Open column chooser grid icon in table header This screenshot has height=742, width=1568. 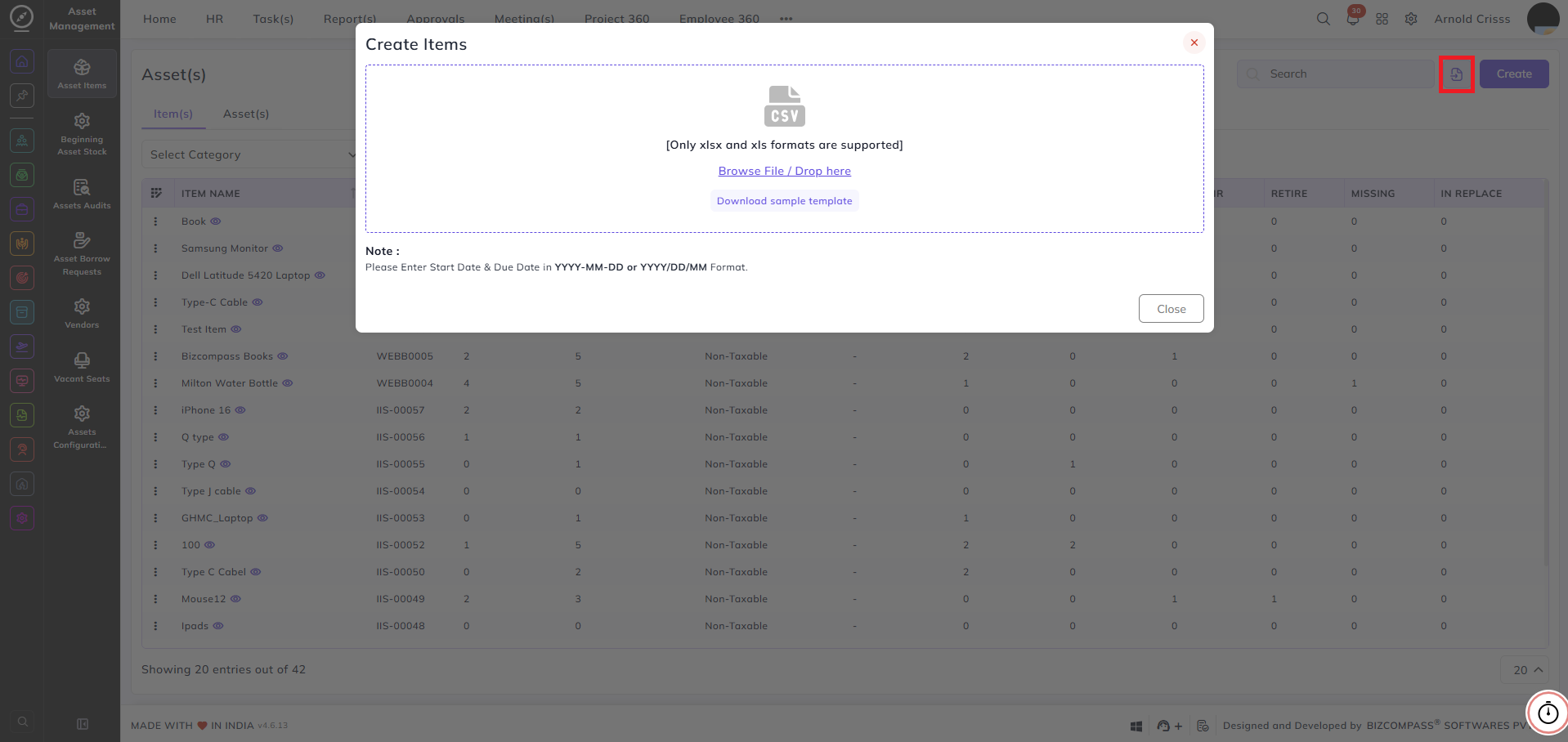[x=156, y=194]
